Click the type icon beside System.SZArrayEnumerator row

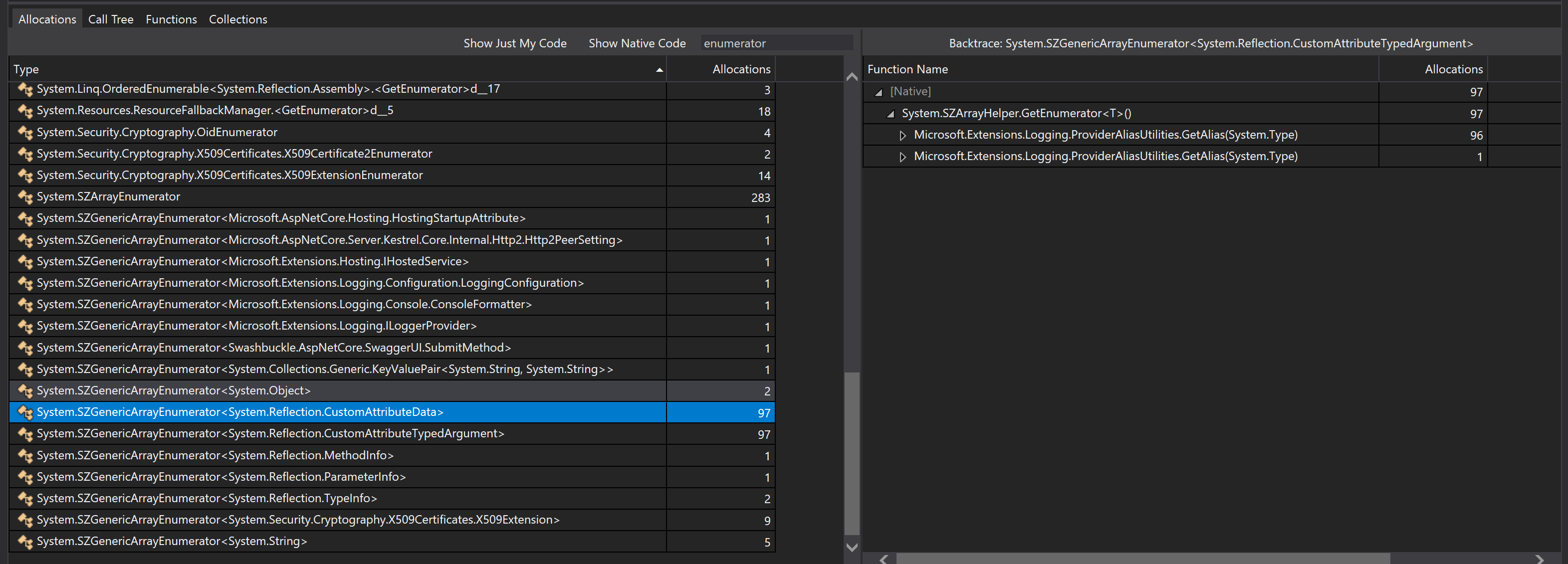click(x=25, y=197)
